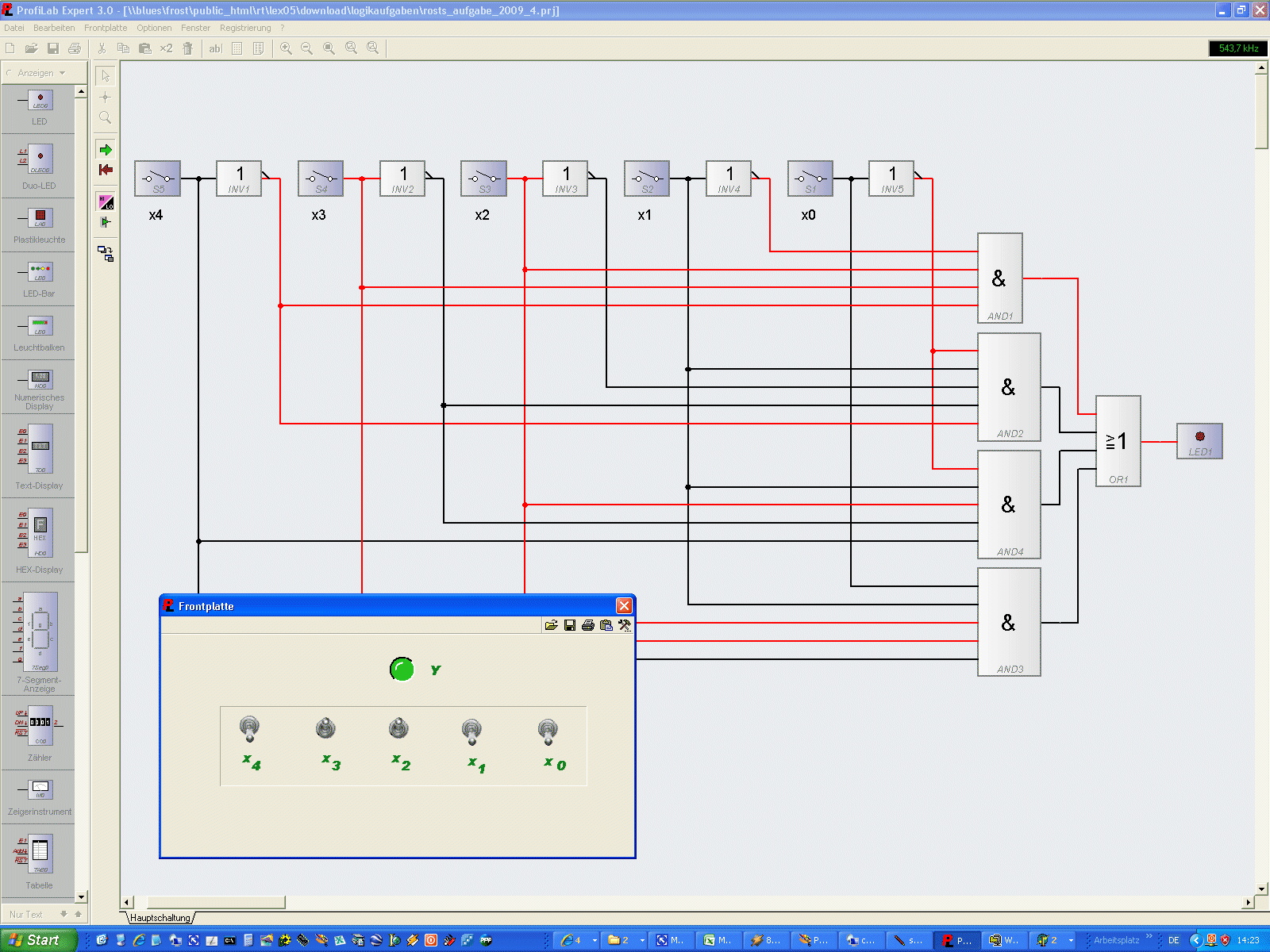The image size is (1270, 952).
Task: Save icon in Frontplatte window toolbar
Action: [569, 625]
